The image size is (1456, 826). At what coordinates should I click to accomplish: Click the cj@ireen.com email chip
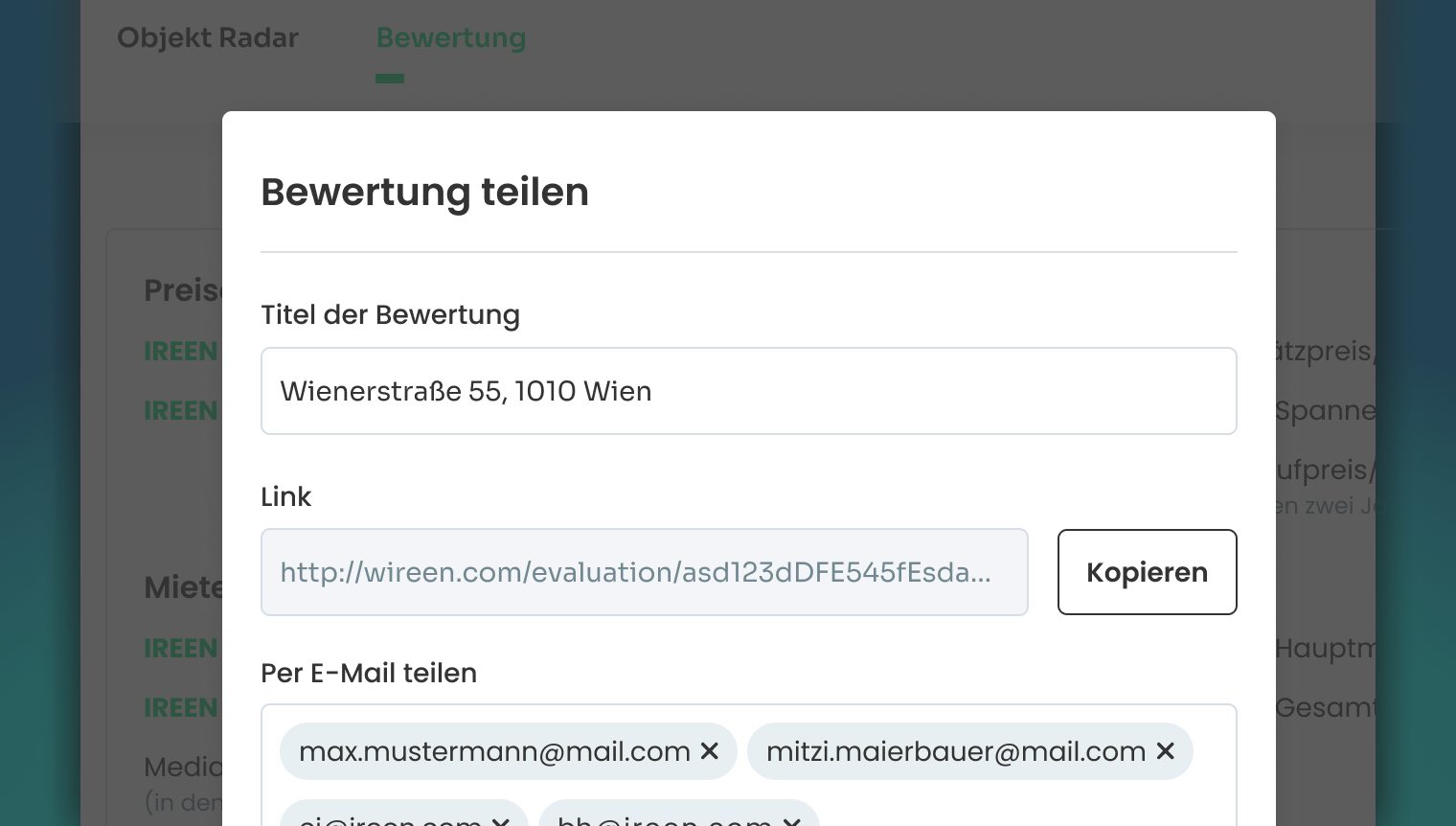click(391, 822)
